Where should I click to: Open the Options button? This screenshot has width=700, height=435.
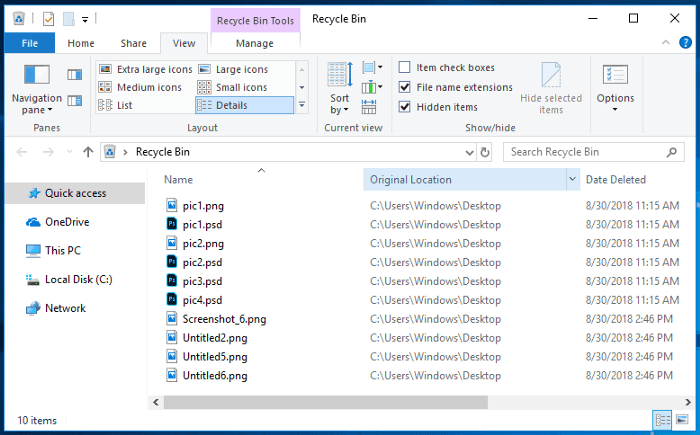click(615, 87)
